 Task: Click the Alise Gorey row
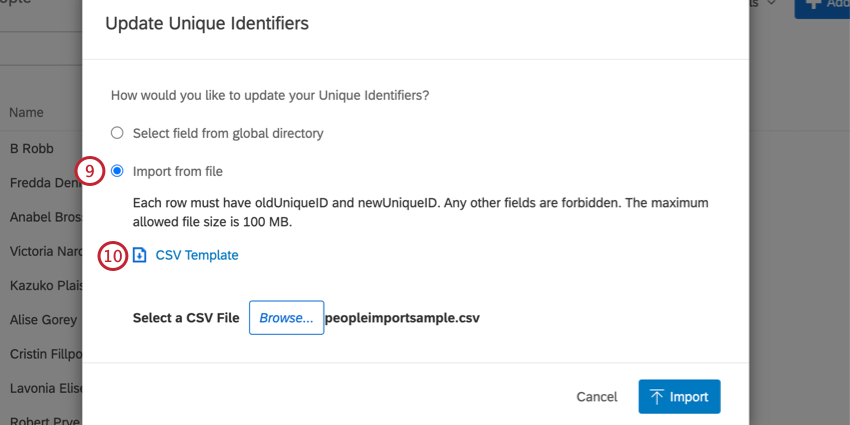(x=42, y=321)
